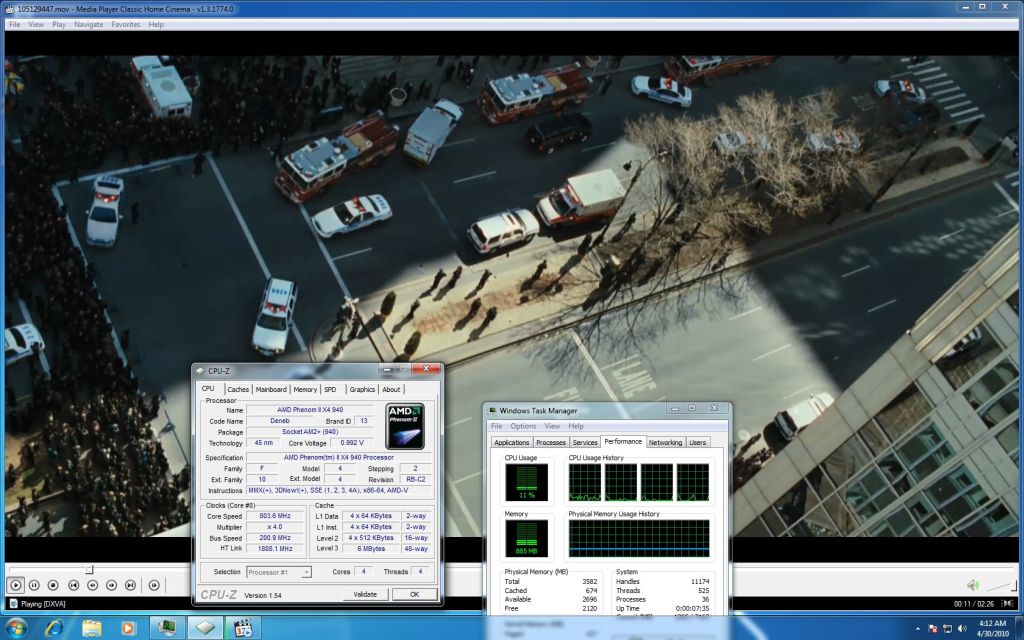Image resolution: width=1024 pixels, height=640 pixels.
Task: Click the Media Player Classic title bar icon
Action: click(9, 9)
